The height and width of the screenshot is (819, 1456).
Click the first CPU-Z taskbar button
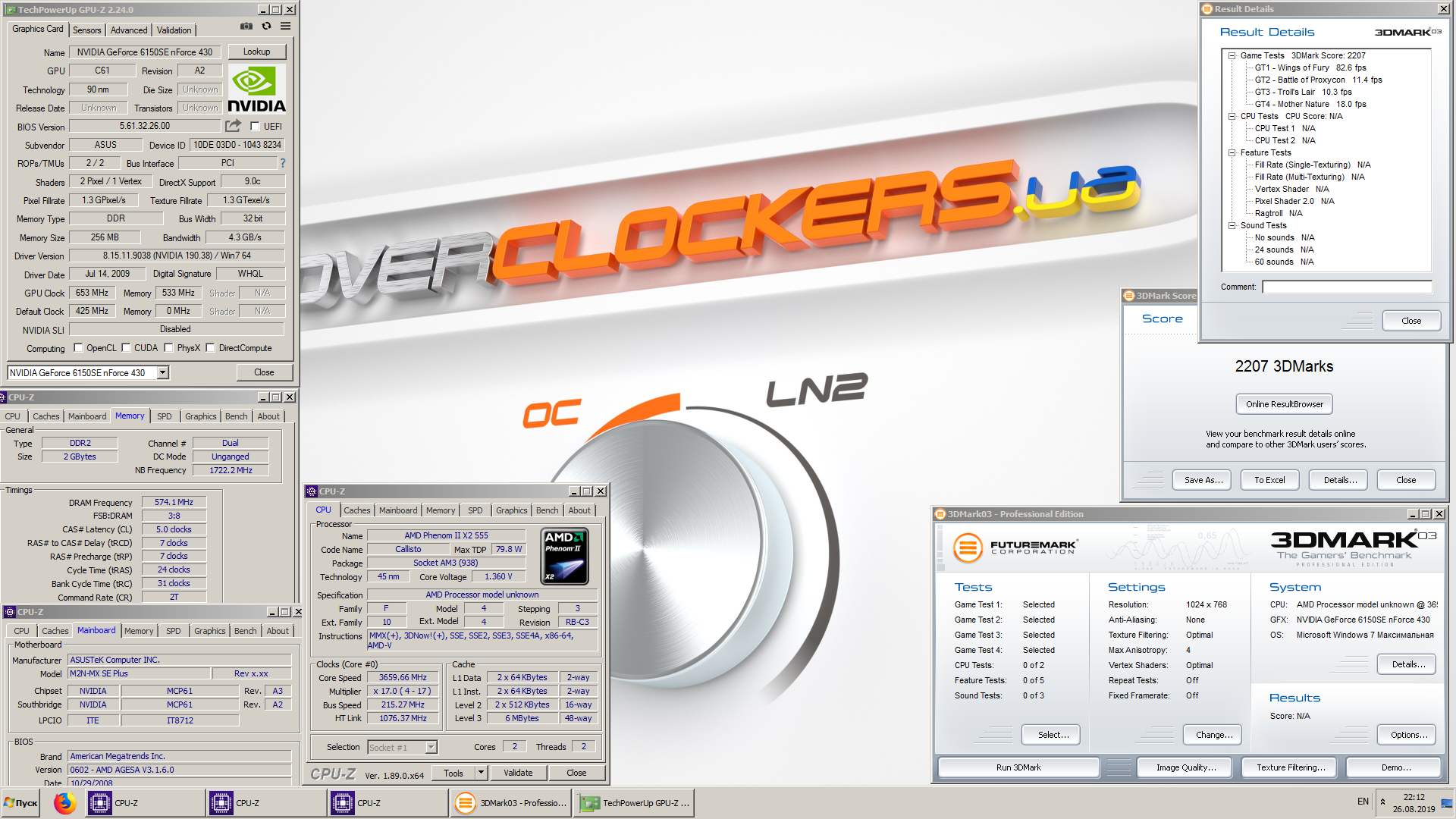point(144,802)
